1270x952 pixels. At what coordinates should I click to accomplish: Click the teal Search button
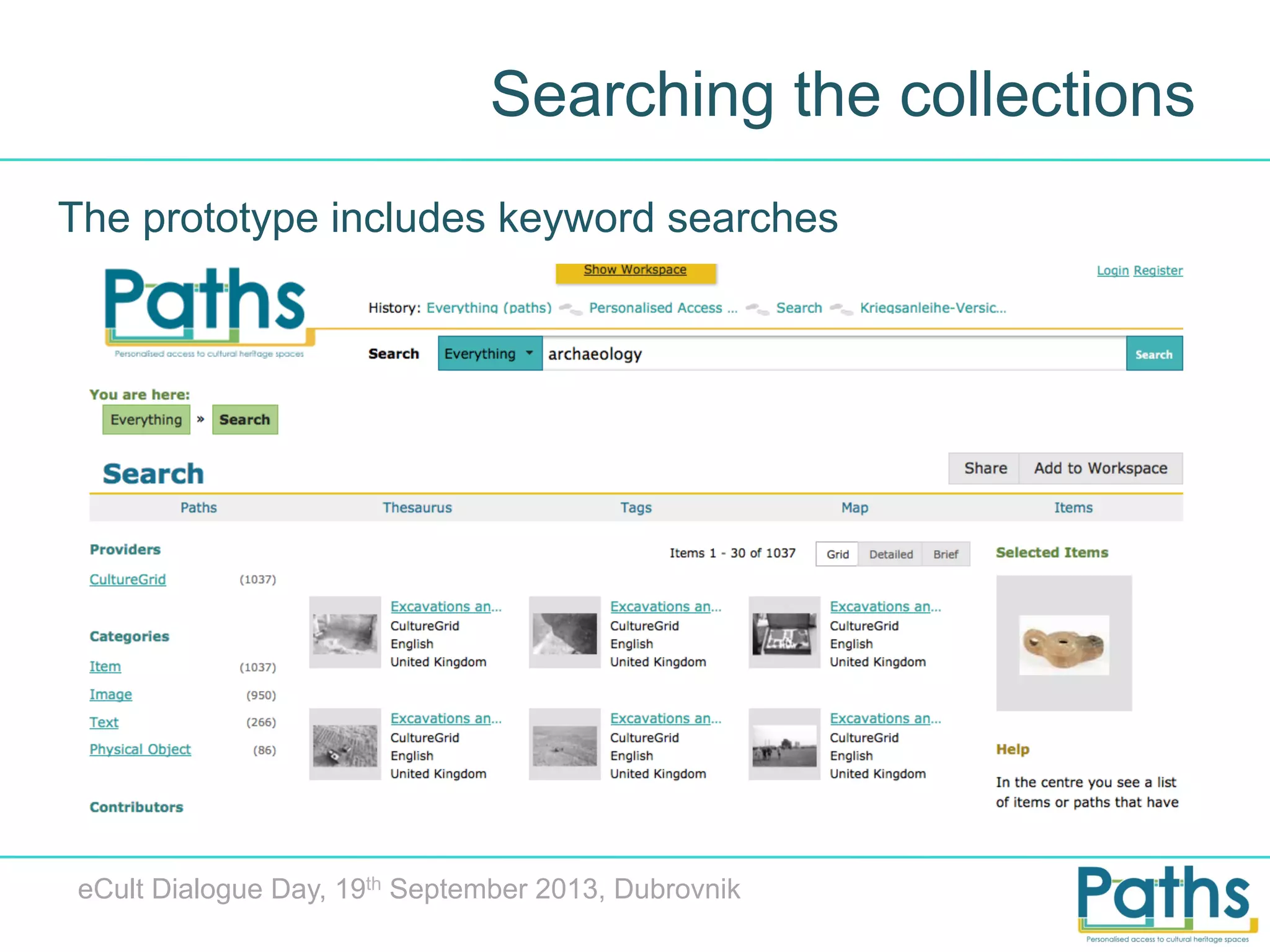pos(1154,353)
